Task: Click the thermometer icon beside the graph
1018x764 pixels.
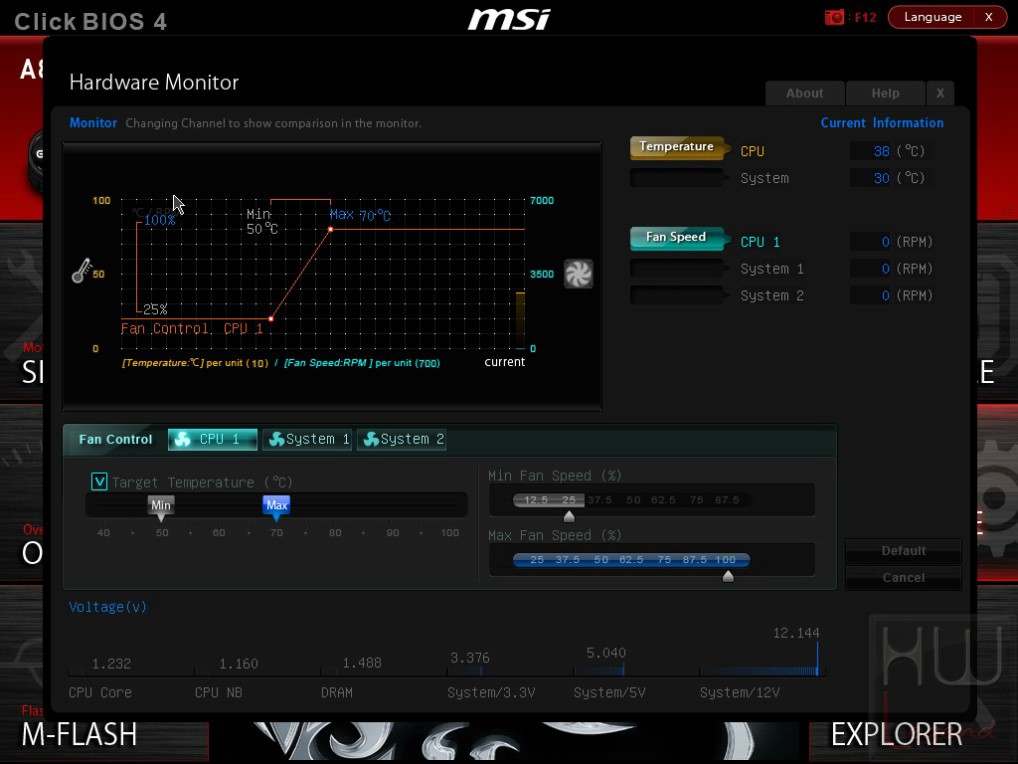Action: point(81,271)
